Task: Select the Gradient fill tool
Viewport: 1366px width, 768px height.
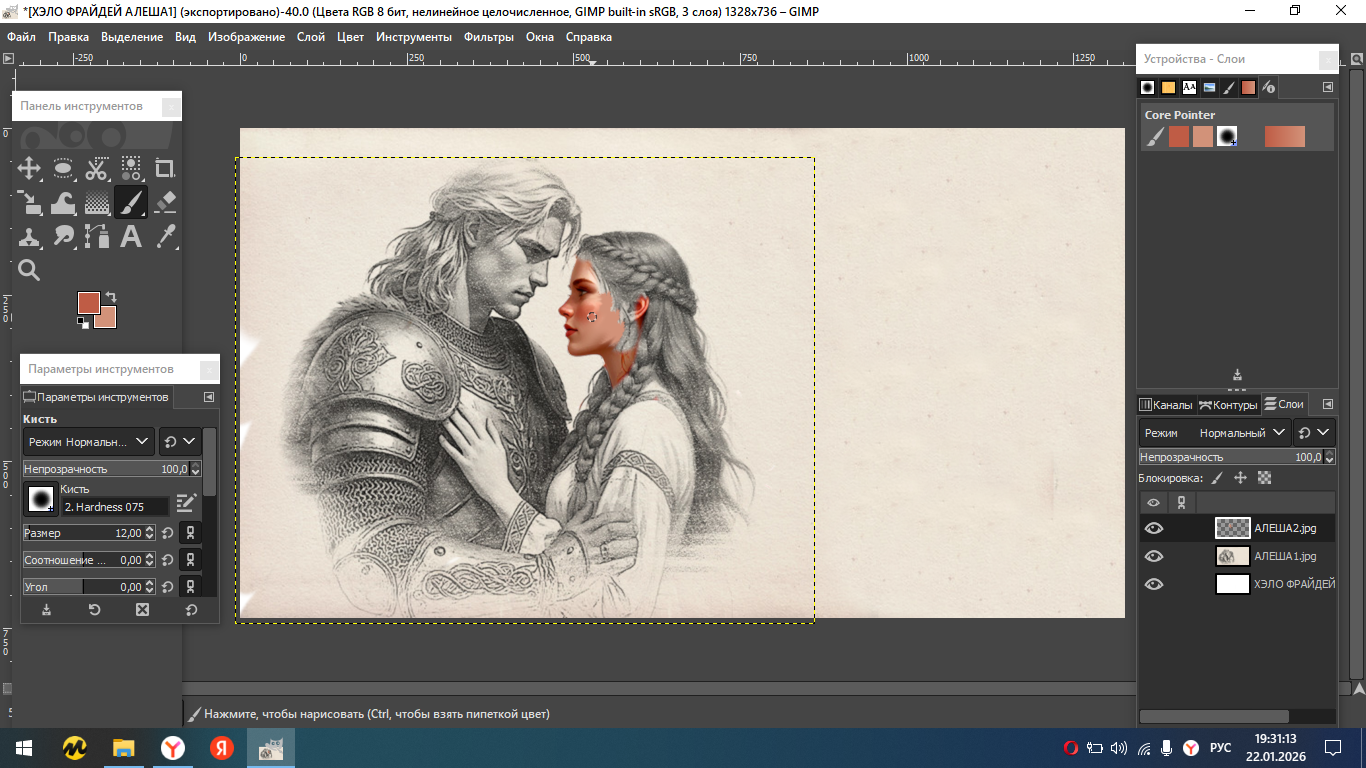Action: (97, 202)
